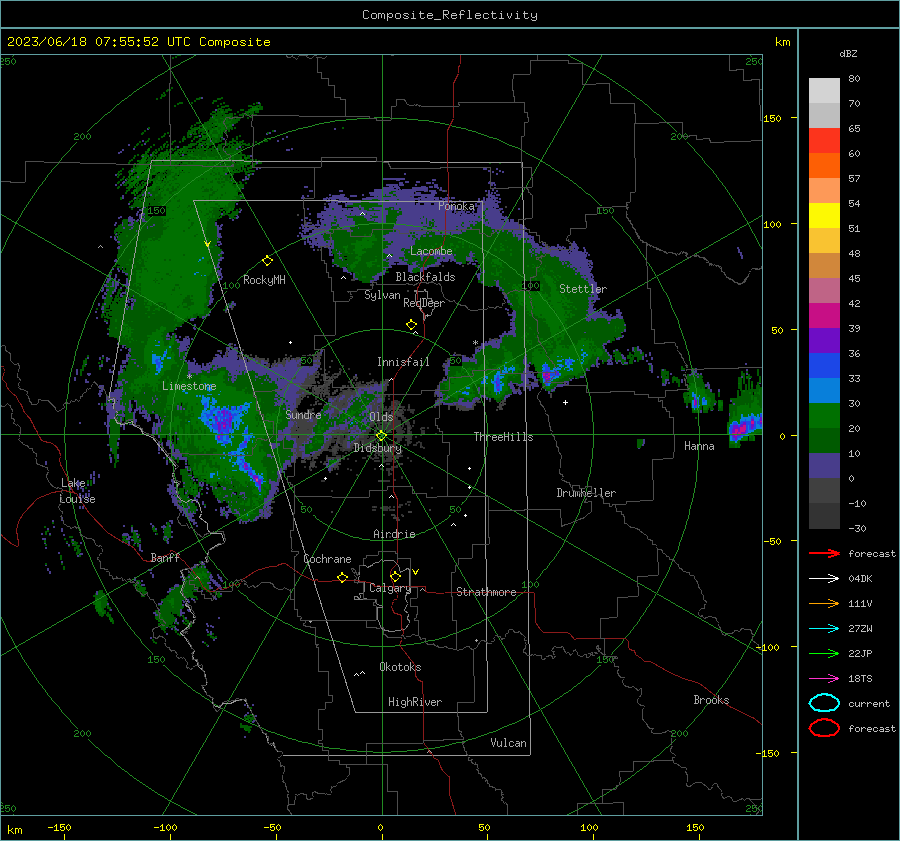Click the Innisfail city label
The width and height of the screenshot is (900, 841).
pyautogui.click(x=403, y=362)
